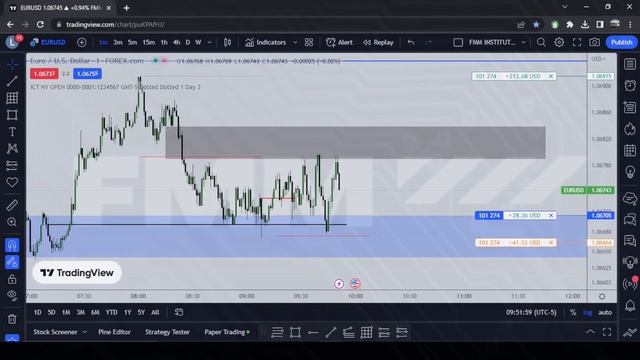
Task: Toggle lock all drawings
Action: click(12, 279)
